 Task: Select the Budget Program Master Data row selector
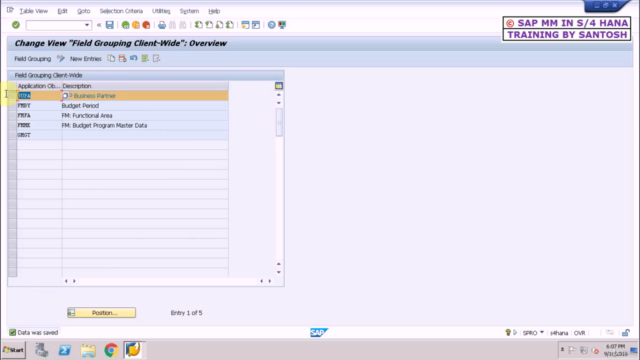[12, 125]
